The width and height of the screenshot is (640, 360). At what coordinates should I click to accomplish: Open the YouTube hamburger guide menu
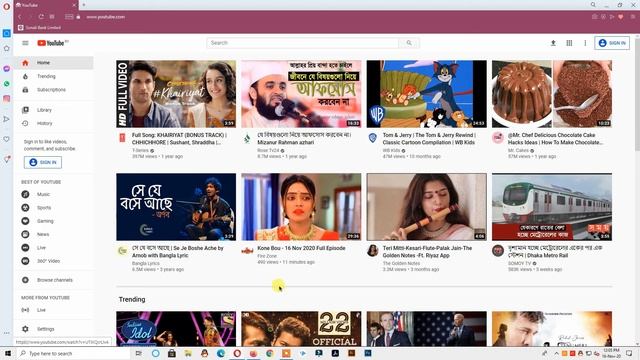25,43
